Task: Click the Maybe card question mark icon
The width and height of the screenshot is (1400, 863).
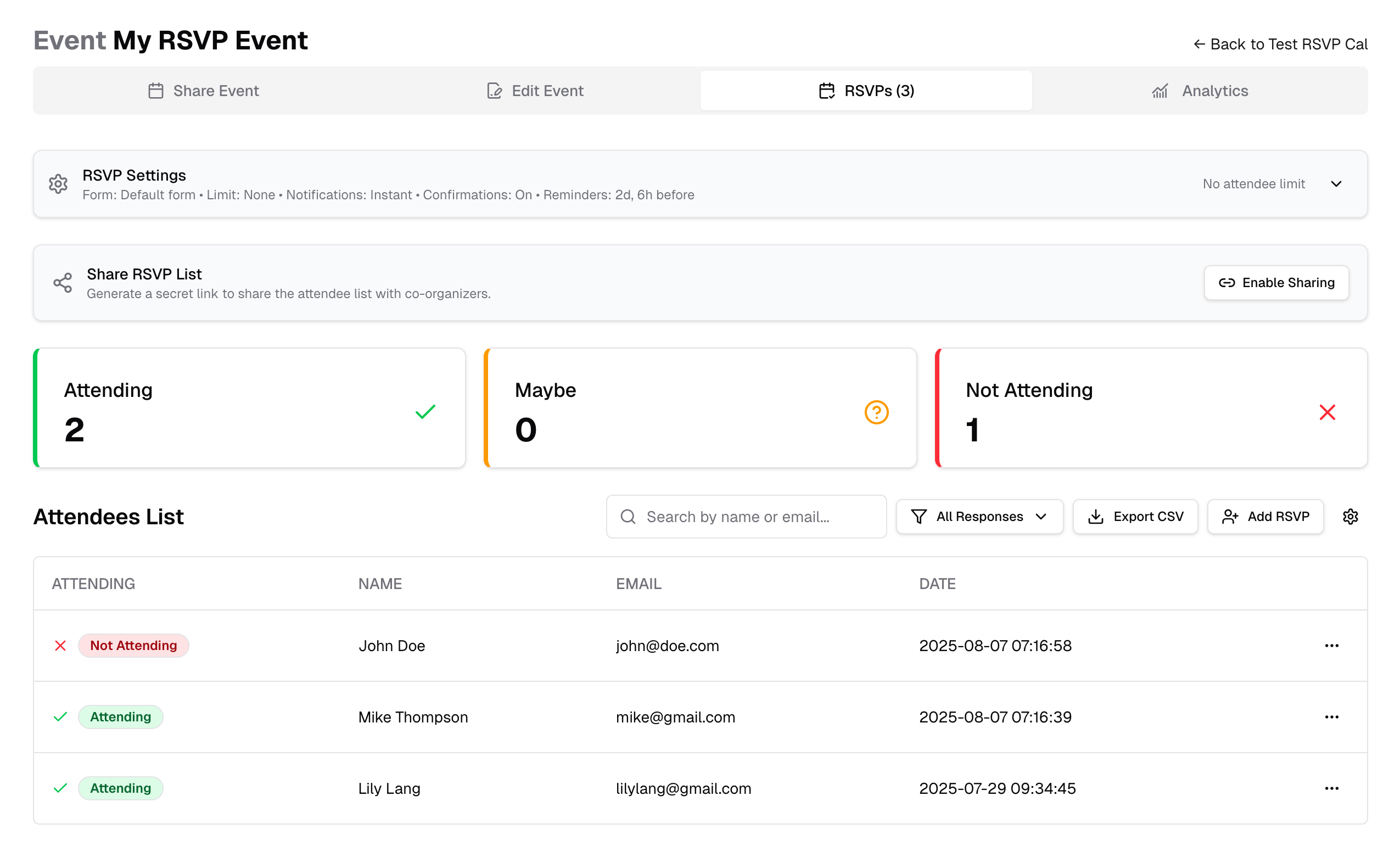Action: tap(876, 412)
